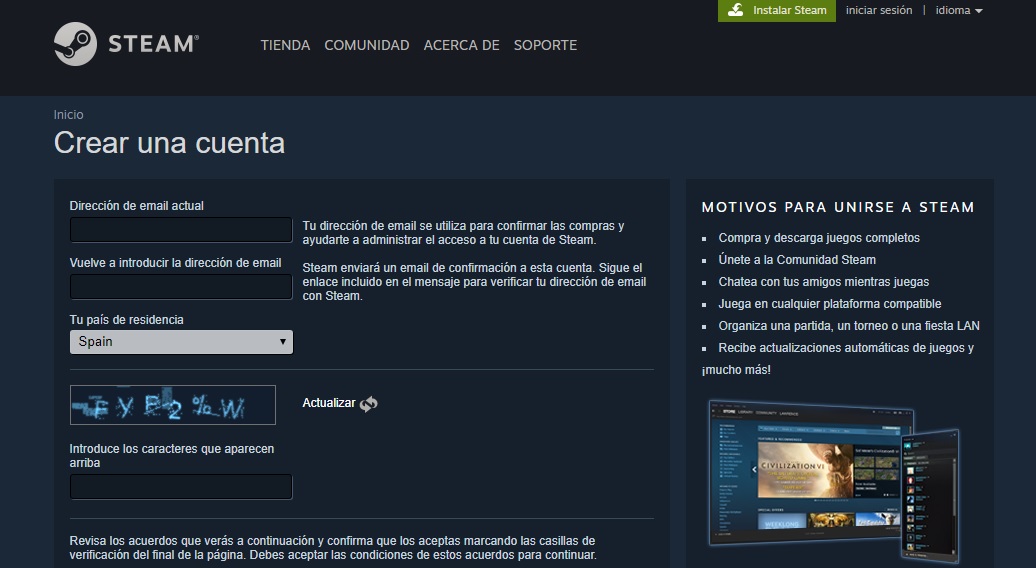The width and height of the screenshot is (1036, 568).
Task: Click the refresh arrows icon next to Actualizar
Action: (369, 404)
